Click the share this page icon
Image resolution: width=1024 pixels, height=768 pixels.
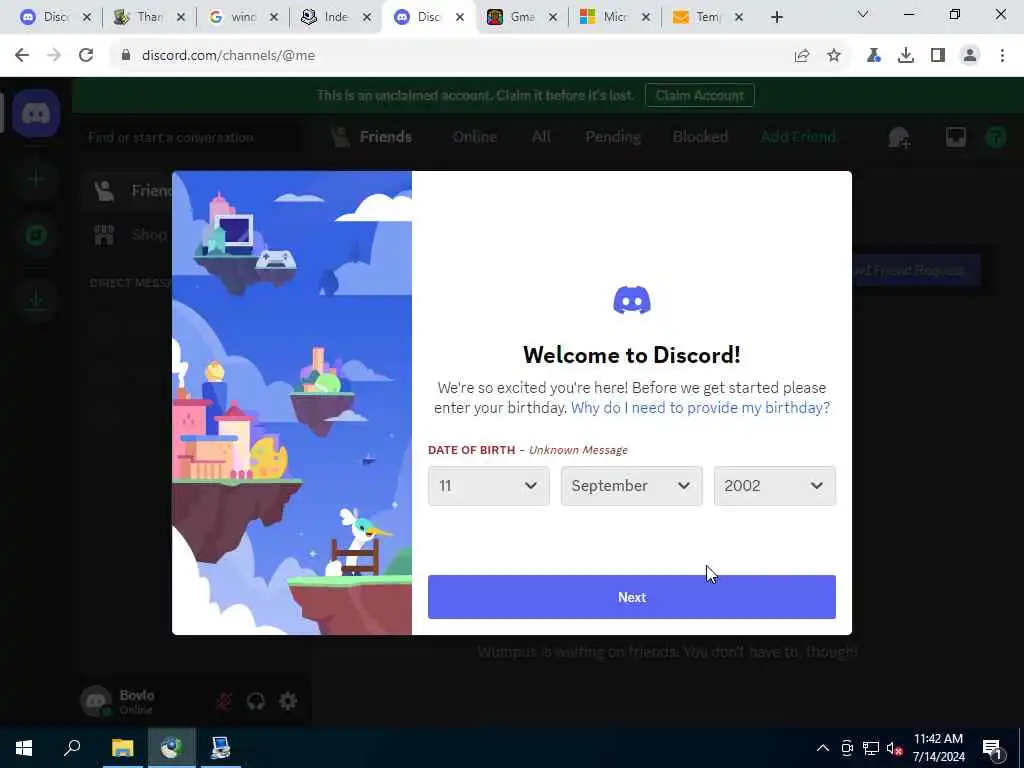tap(802, 56)
